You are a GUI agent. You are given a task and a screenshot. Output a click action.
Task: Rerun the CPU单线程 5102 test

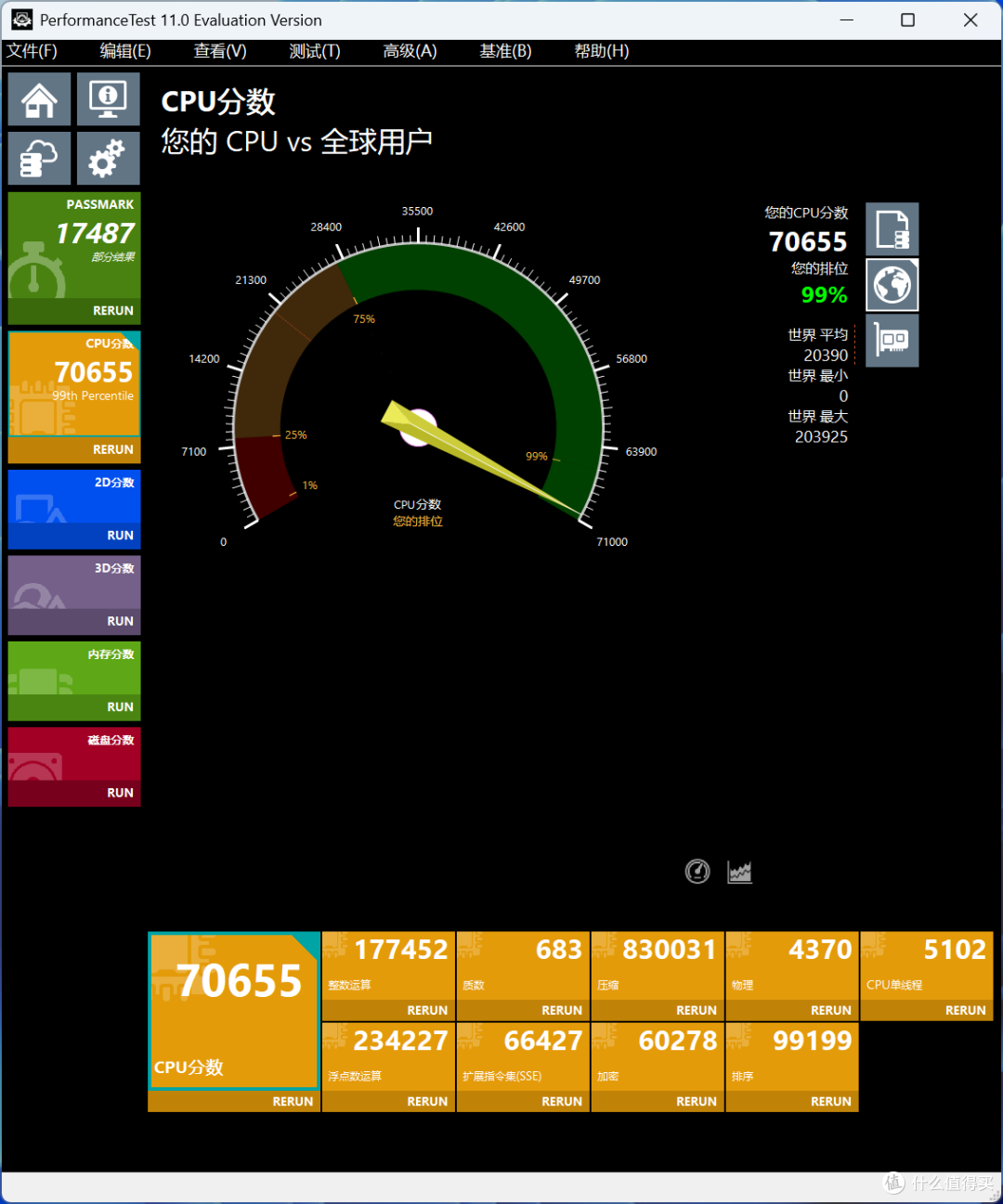point(927,1011)
